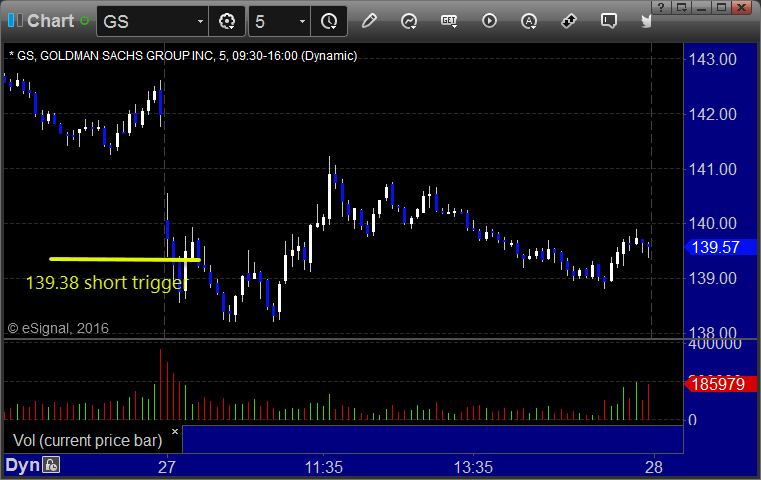Image resolution: width=761 pixels, height=480 pixels.
Task: Click the question mark help button
Action: coord(661,7)
